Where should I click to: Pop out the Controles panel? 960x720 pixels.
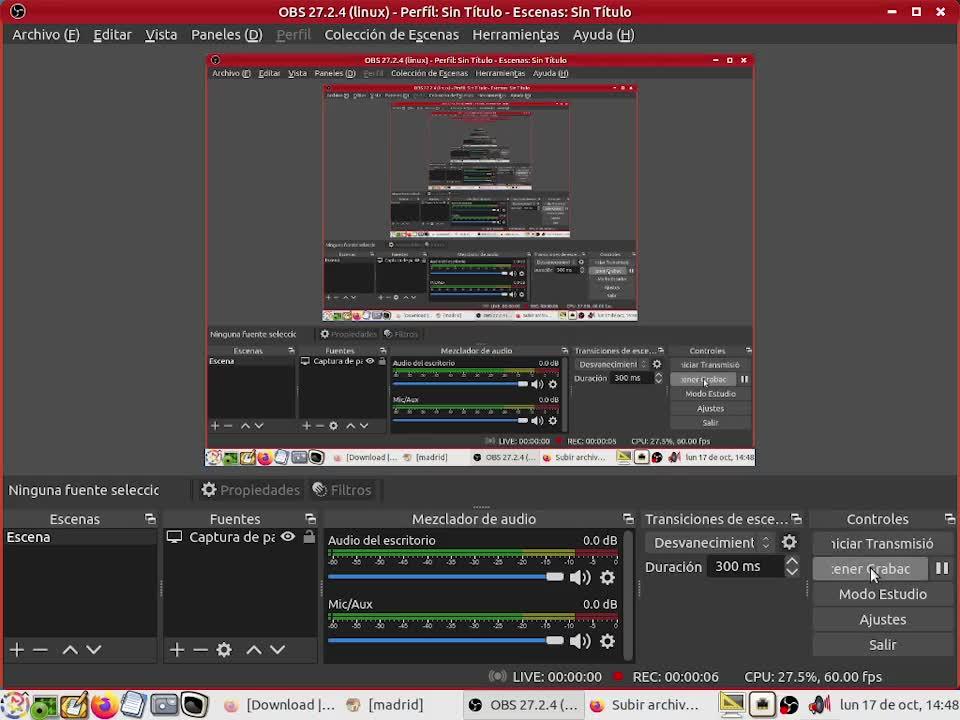coord(950,519)
